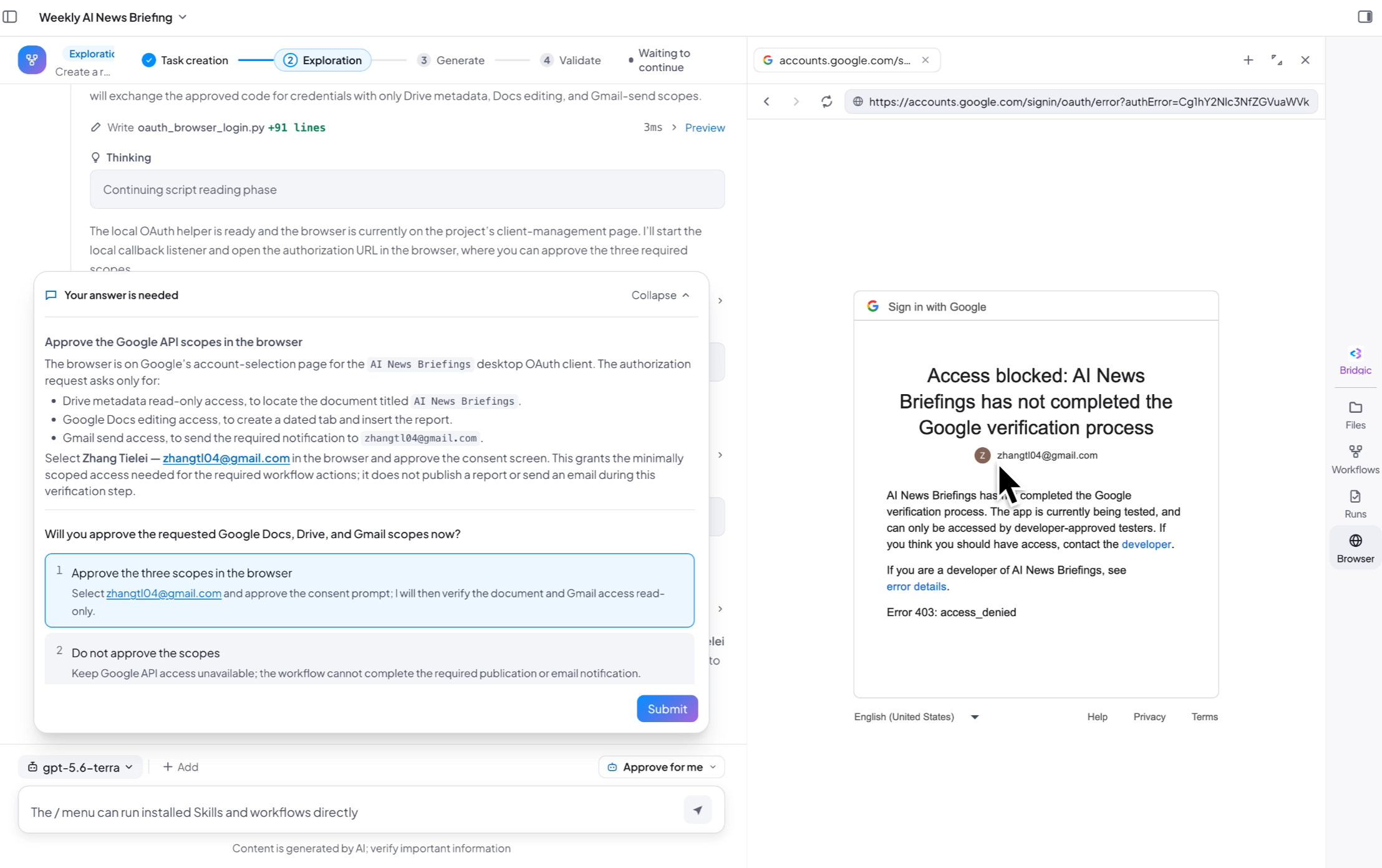Viewport: 1382px width, 868px height.
Task: Open the Files panel
Action: 1355,415
